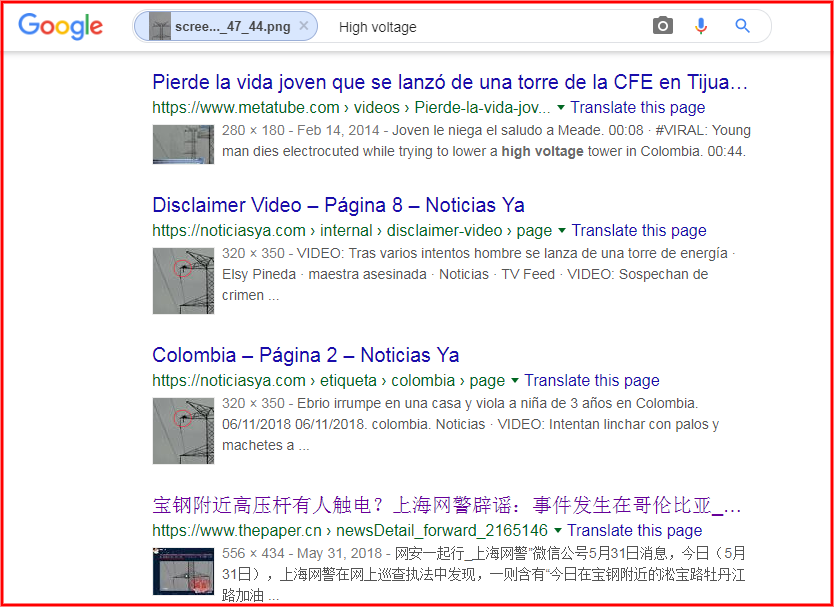Screen dimensions: 834x607
Task: Translate the metatube.com result page
Action: pyautogui.click(x=638, y=107)
